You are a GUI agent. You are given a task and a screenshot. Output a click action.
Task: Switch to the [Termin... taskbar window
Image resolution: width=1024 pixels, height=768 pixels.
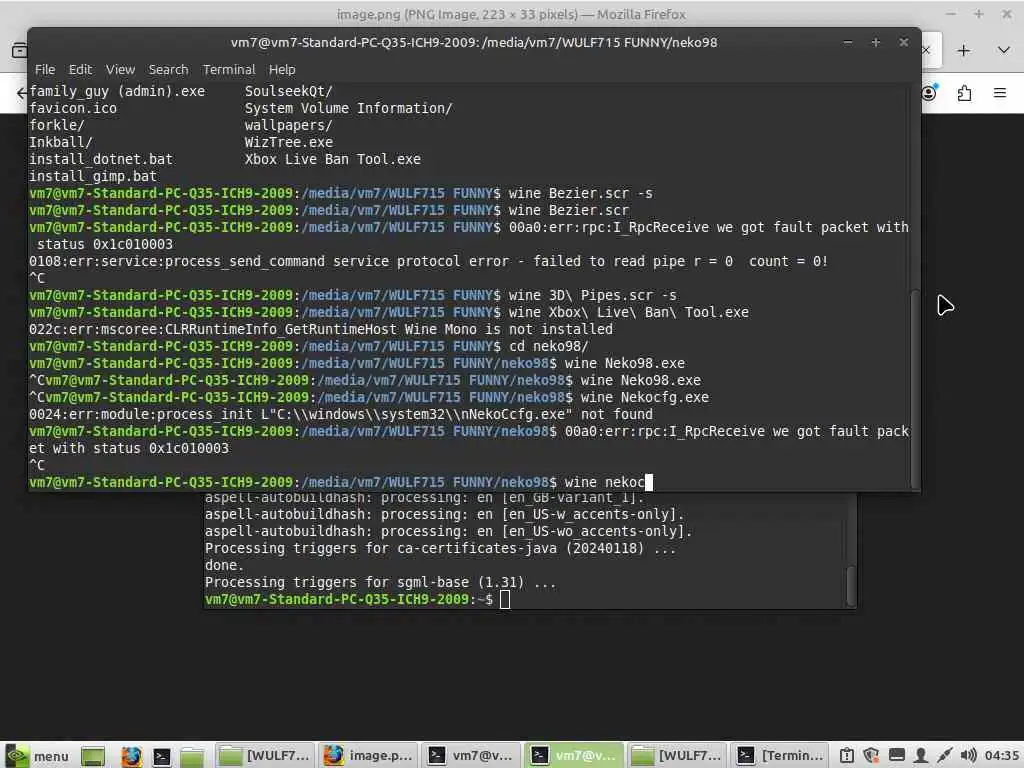(x=780, y=756)
